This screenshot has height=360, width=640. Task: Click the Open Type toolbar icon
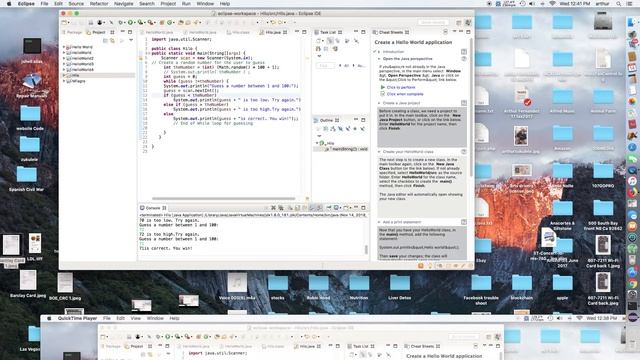180,22
